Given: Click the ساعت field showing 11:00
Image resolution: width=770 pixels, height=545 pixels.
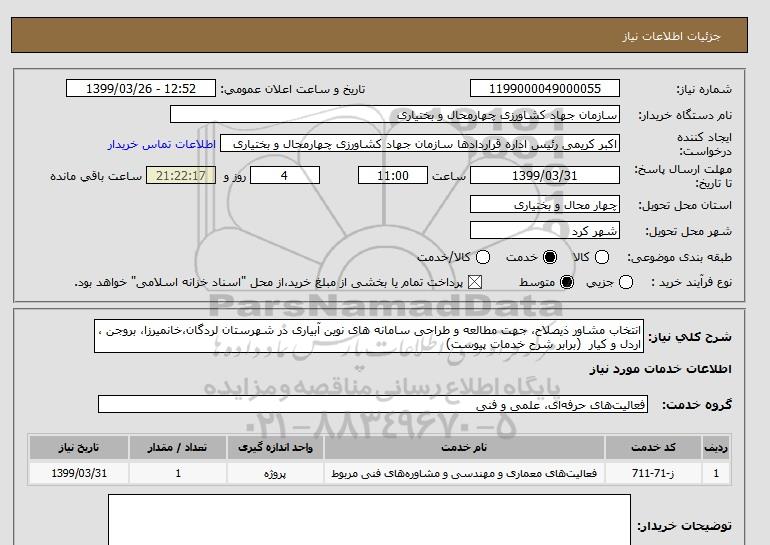Looking at the screenshot, I should pos(393,175).
